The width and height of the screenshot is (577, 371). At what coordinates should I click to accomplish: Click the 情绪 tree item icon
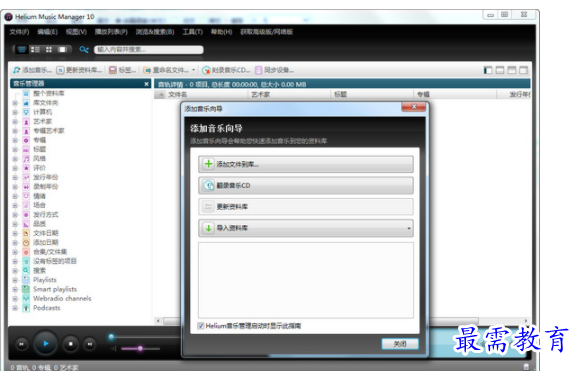click(x=26, y=196)
